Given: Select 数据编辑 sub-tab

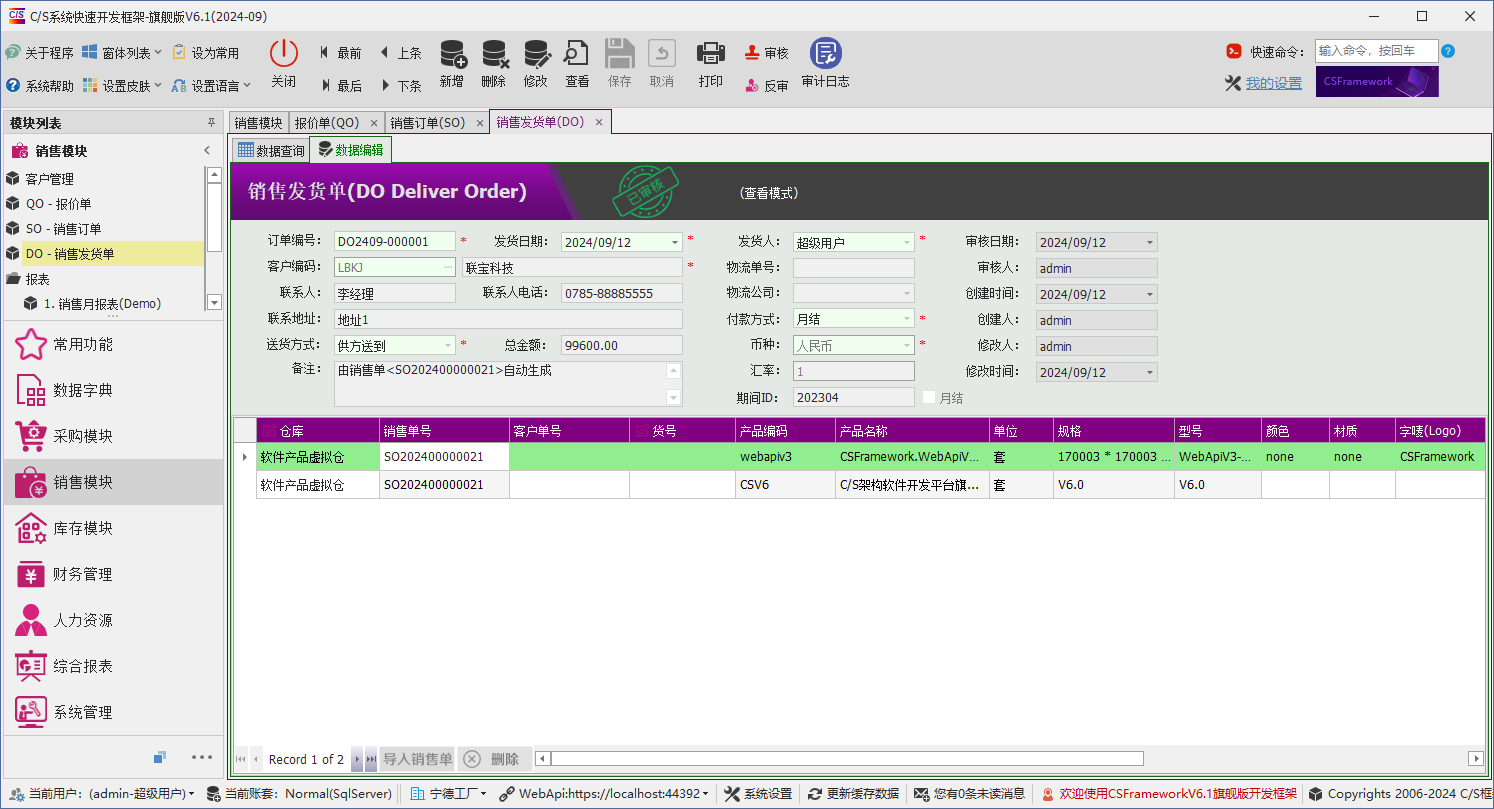Looking at the screenshot, I should point(350,151).
